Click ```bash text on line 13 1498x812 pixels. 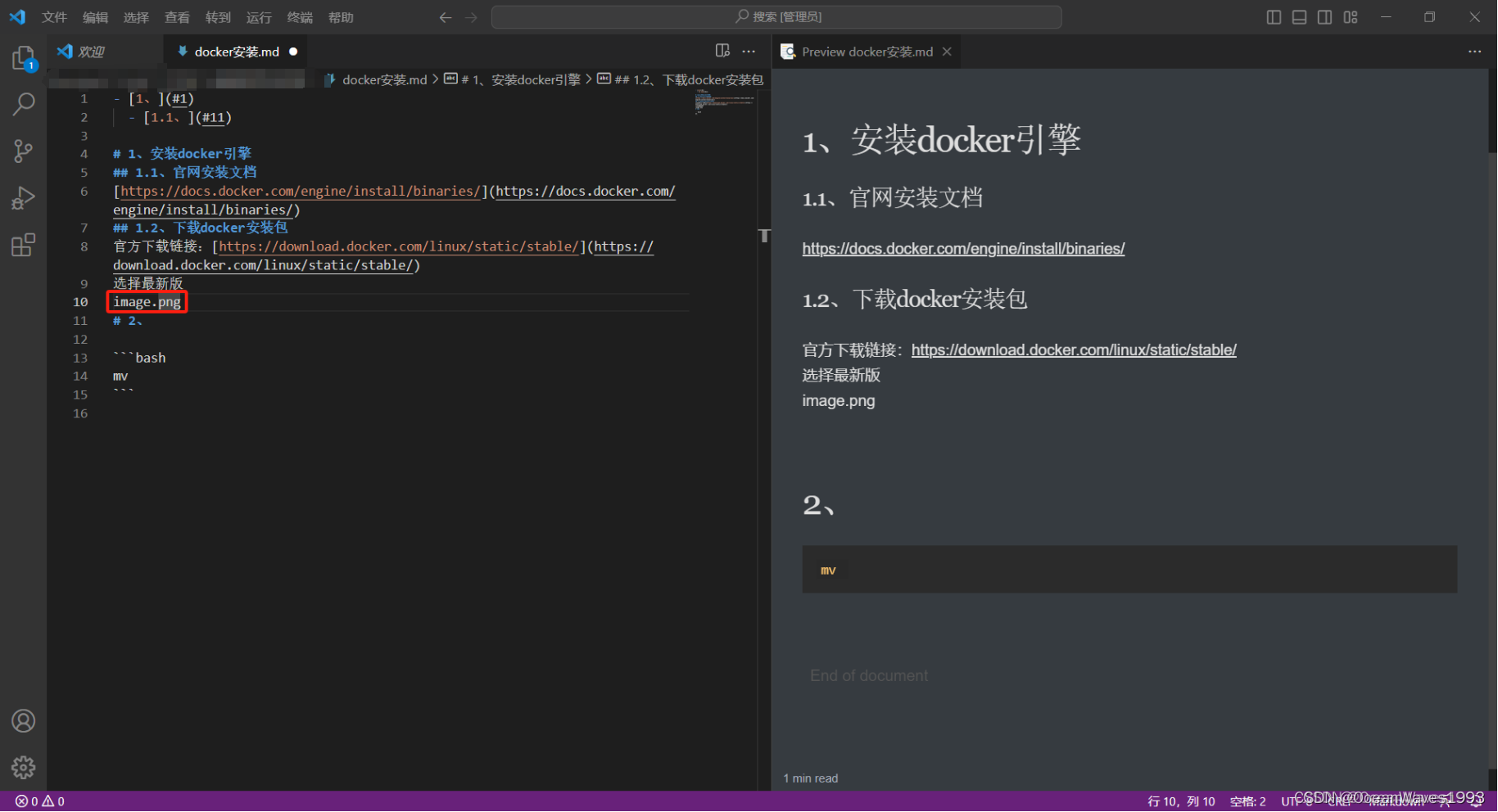[139, 358]
